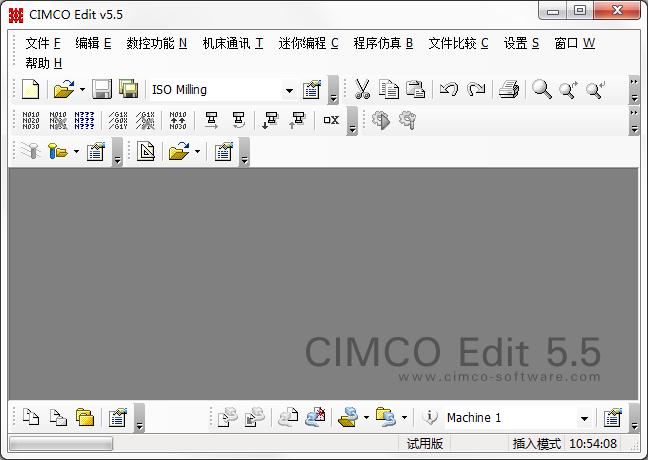Expand the Machine 1 dropdown

(584, 419)
